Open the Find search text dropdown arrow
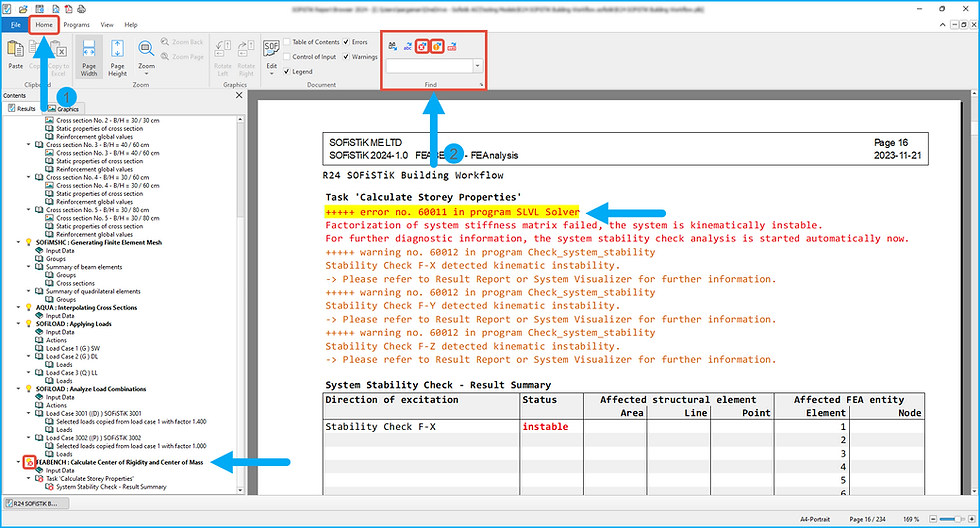Image resolution: width=980 pixels, height=528 pixels. pyautogui.click(x=478, y=66)
